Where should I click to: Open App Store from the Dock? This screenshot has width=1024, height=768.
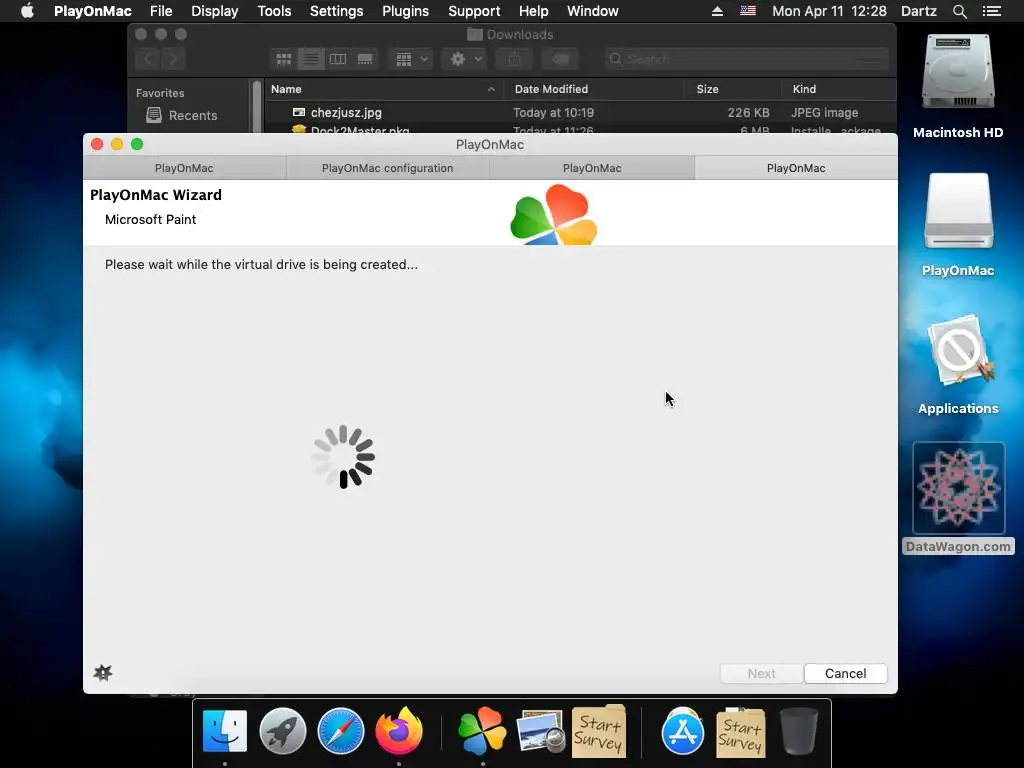point(682,731)
